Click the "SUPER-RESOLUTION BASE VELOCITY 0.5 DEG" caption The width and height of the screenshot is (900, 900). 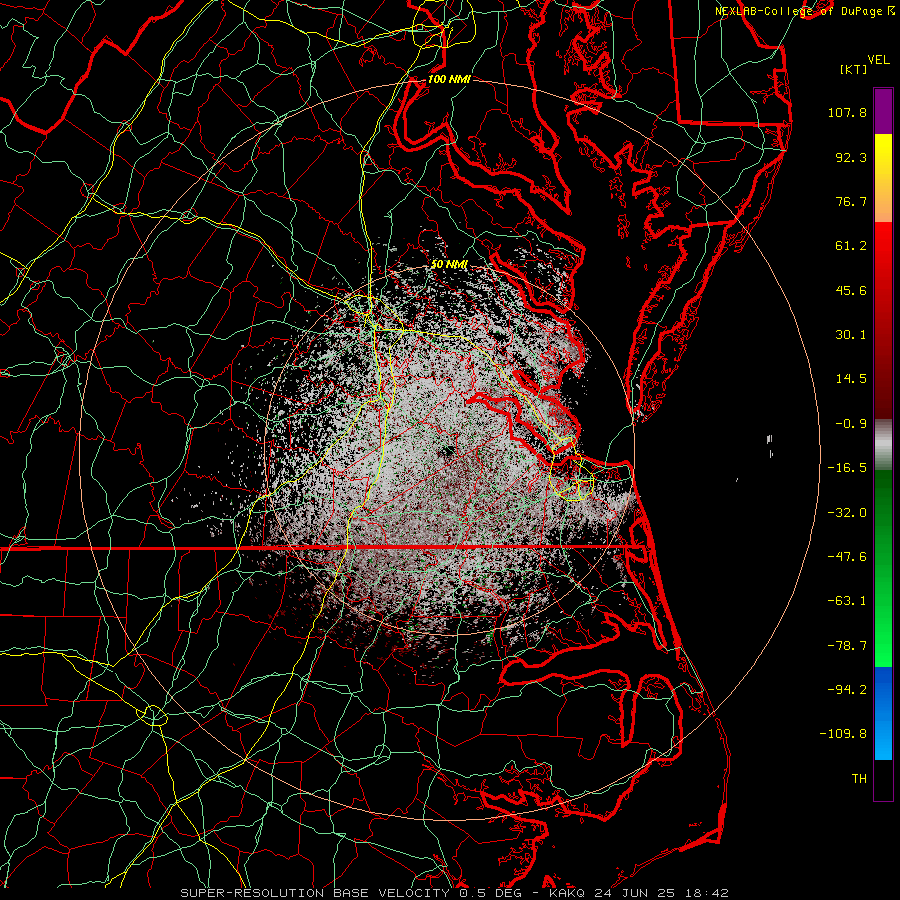(x=351, y=893)
